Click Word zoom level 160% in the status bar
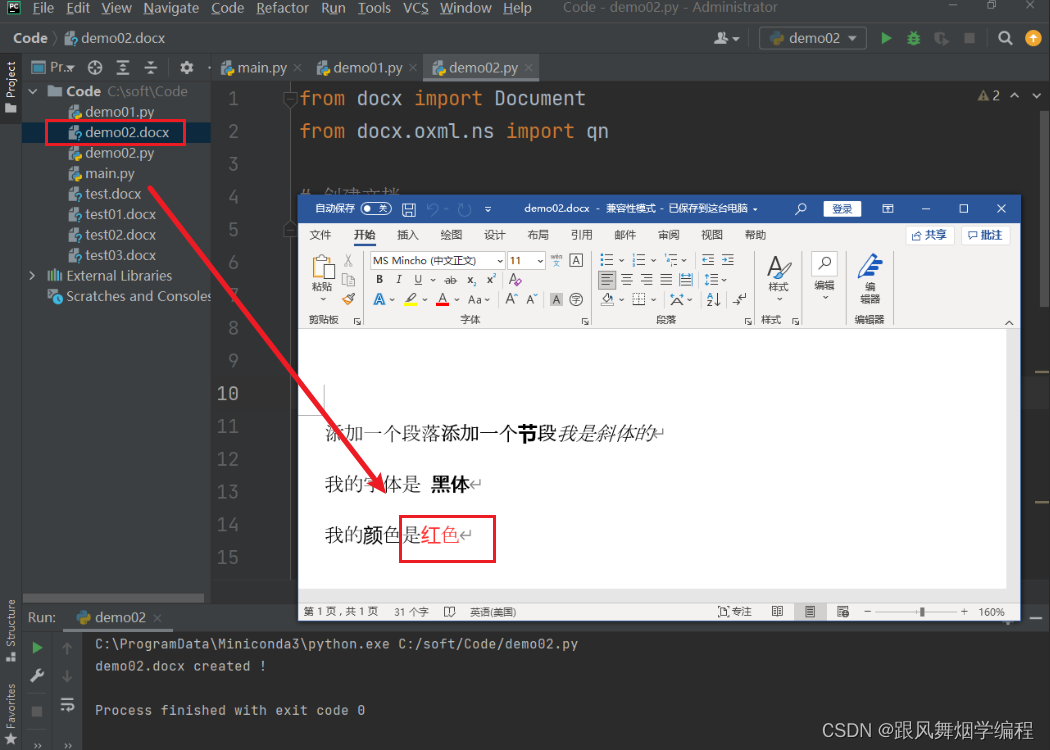This screenshot has height=750, width=1050. 991,612
